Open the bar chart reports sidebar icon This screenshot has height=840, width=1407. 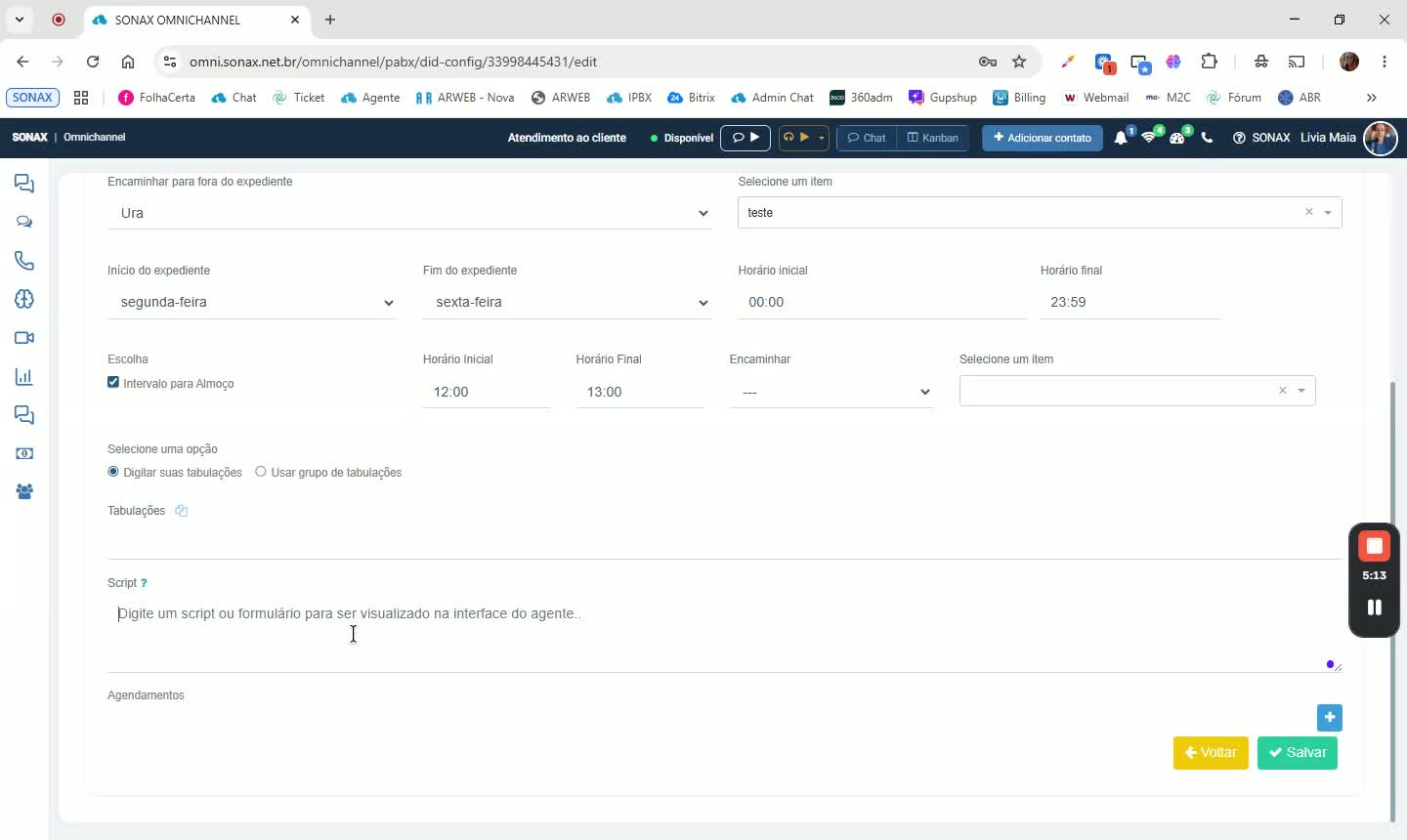pos(24,377)
